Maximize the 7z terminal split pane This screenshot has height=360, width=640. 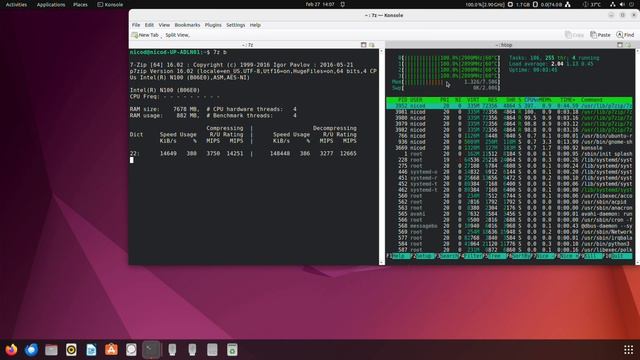click(363, 45)
